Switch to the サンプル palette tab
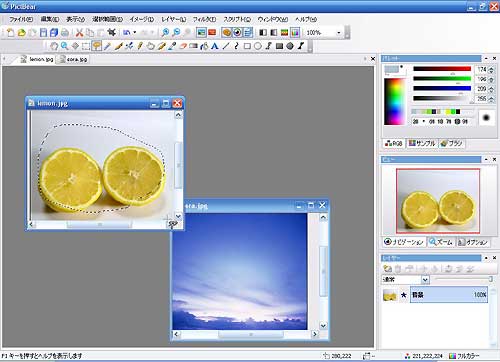Image resolution: width=500 pixels, height=362 pixels. click(x=422, y=143)
